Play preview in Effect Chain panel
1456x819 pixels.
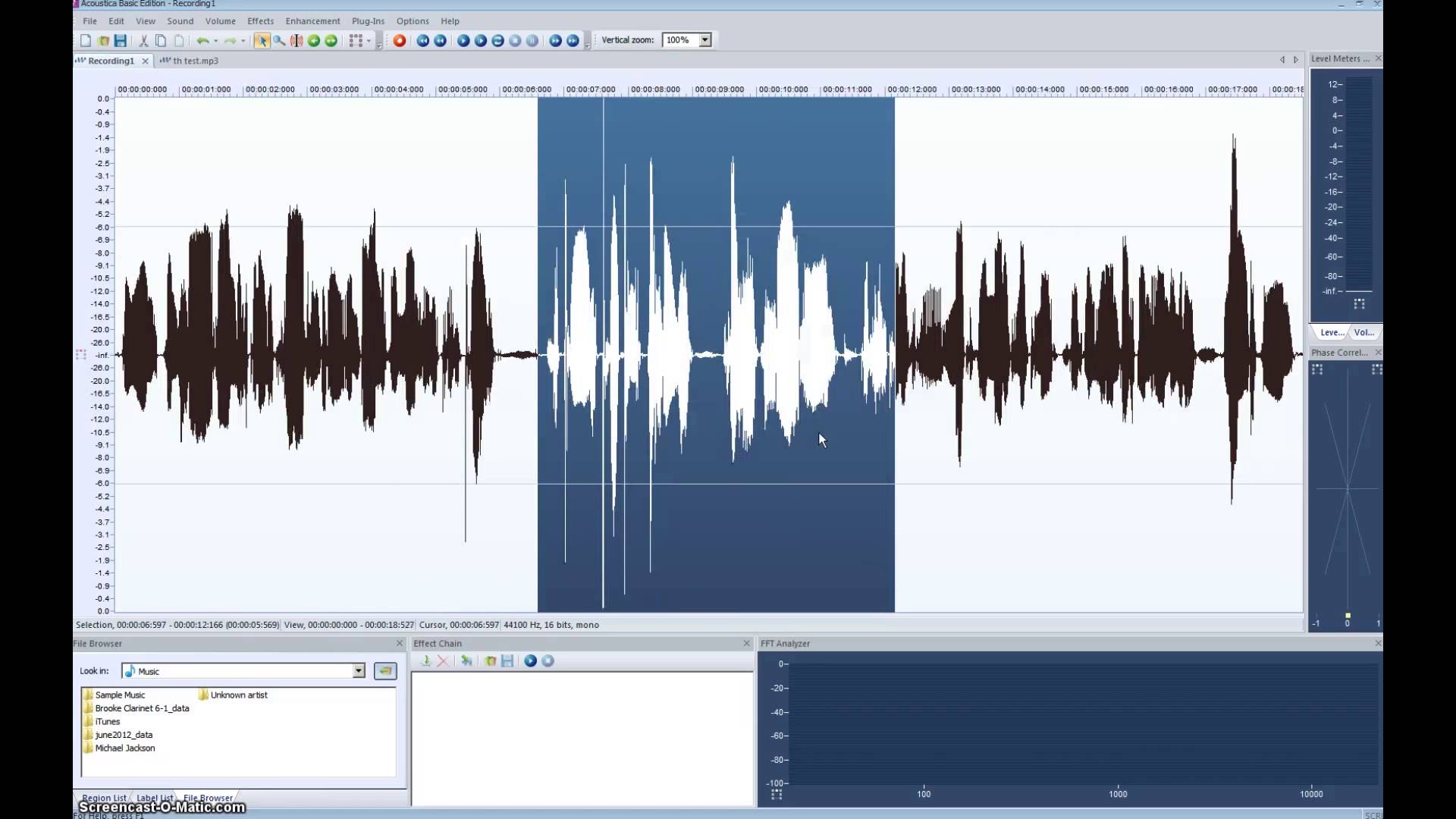[531, 661]
